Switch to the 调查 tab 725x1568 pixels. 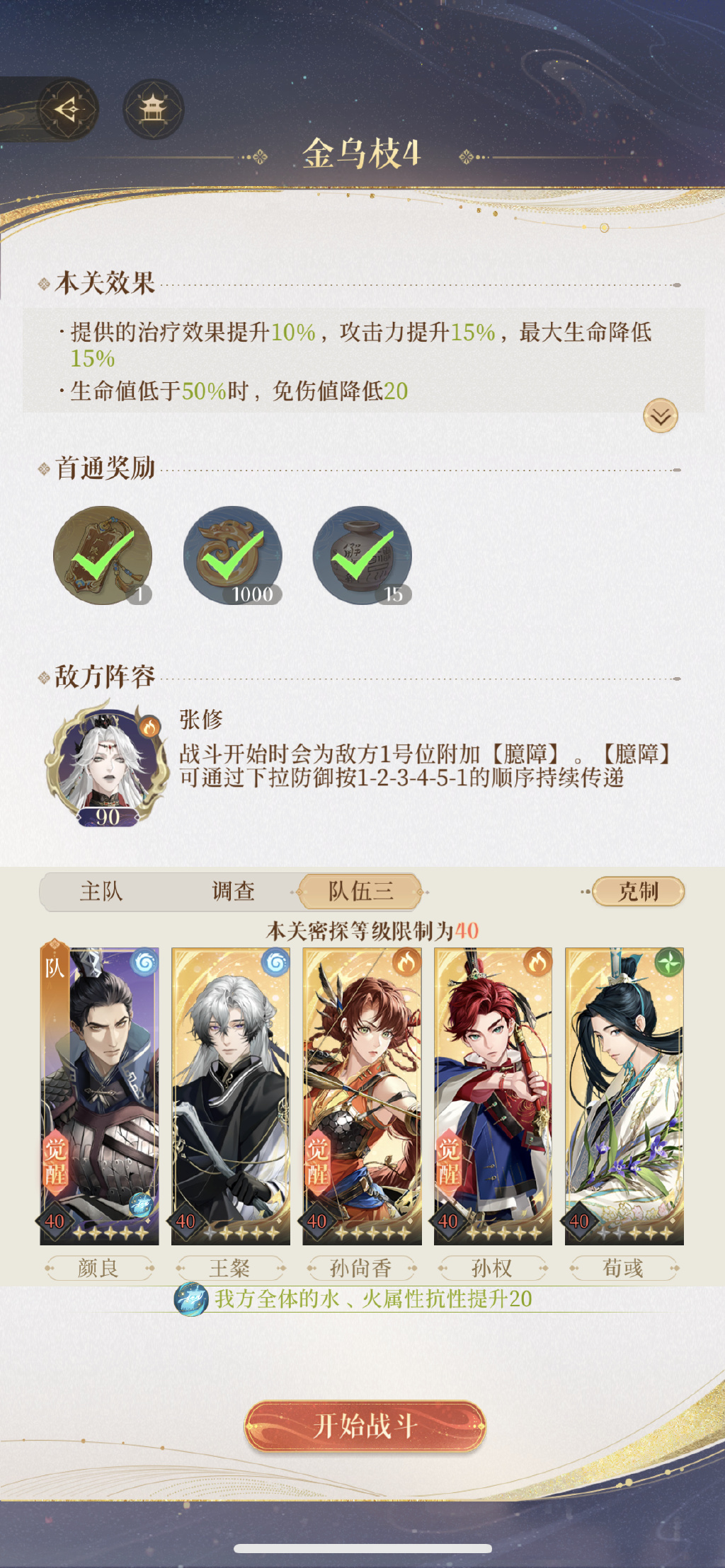point(233,892)
